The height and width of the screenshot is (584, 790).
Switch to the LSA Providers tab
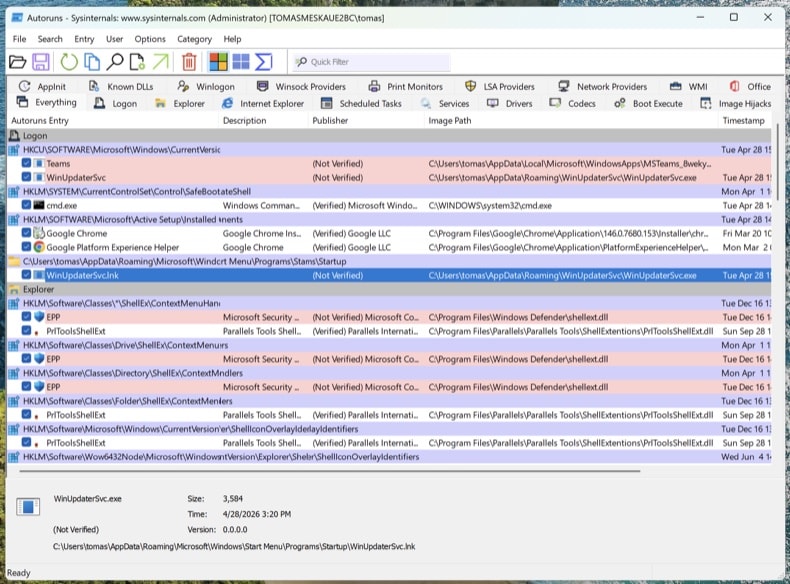(x=500, y=87)
